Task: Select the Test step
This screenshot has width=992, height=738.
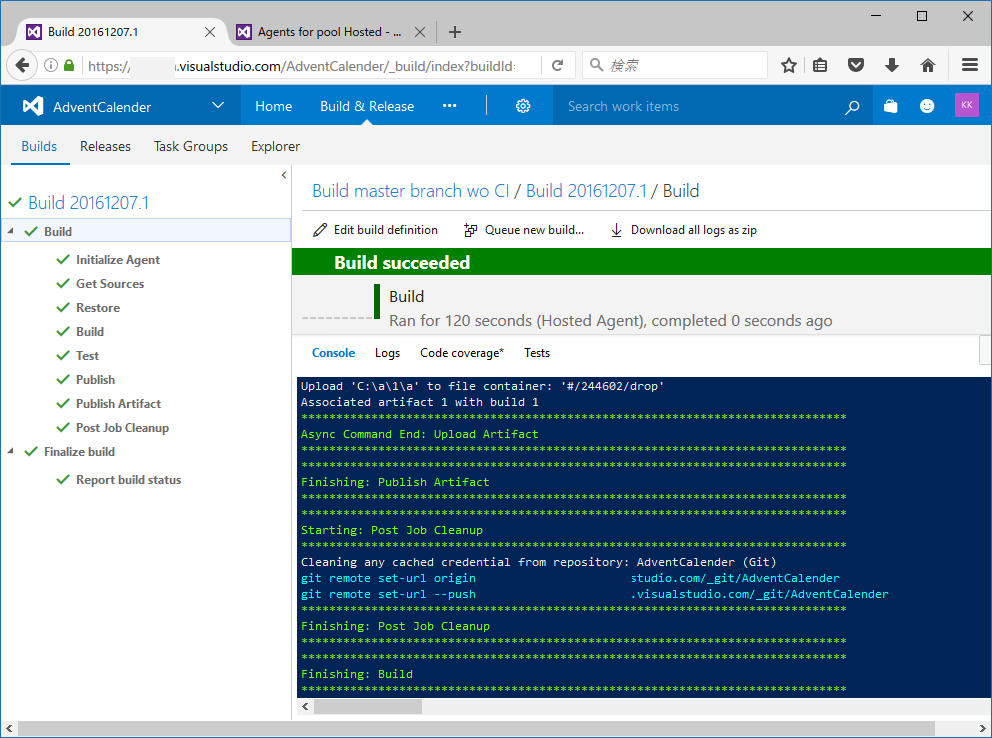Action: click(87, 356)
